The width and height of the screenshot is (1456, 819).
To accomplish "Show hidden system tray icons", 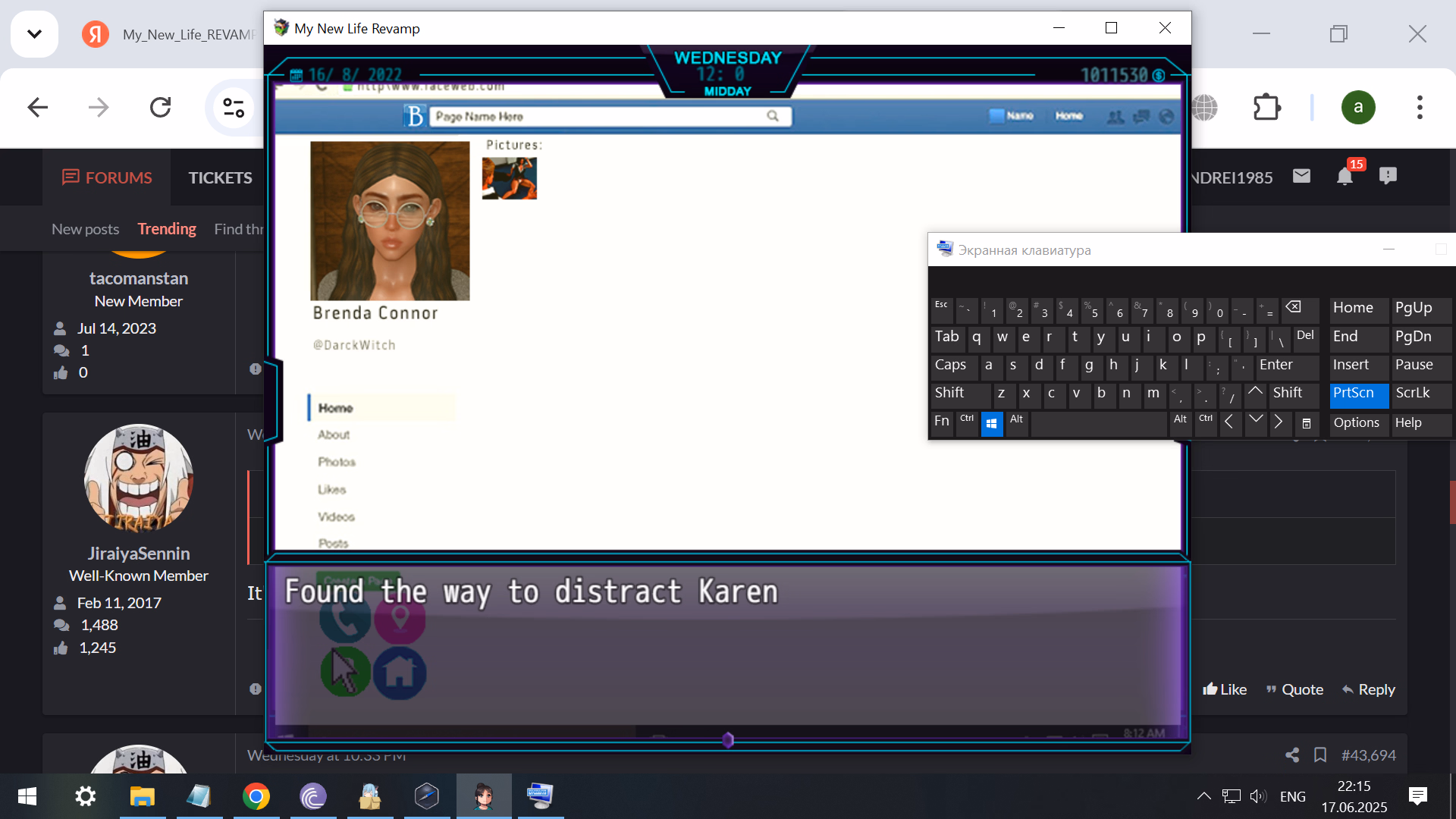I will (x=1203, y=795).
